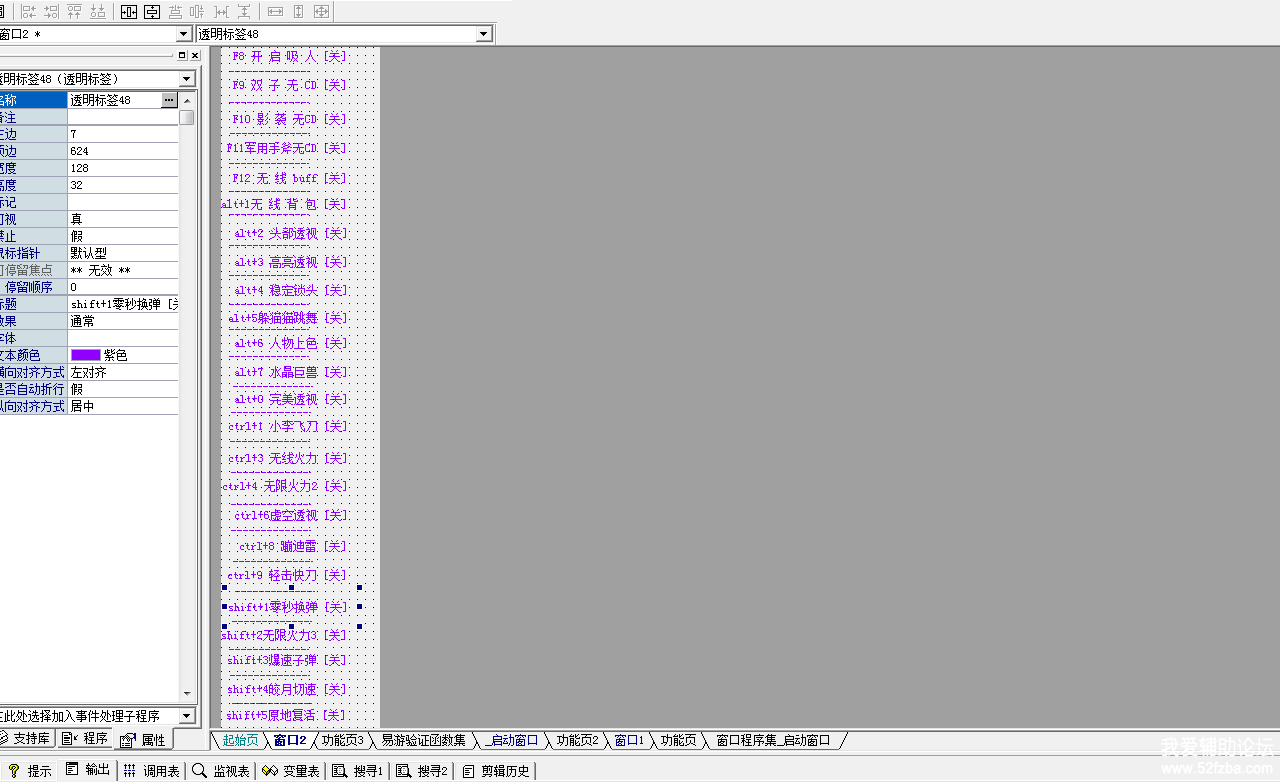Click the vertical alignment value 居中
The width and height of the screenshot is (1280, 782).
pyautogui.click(x=123, y=406)
